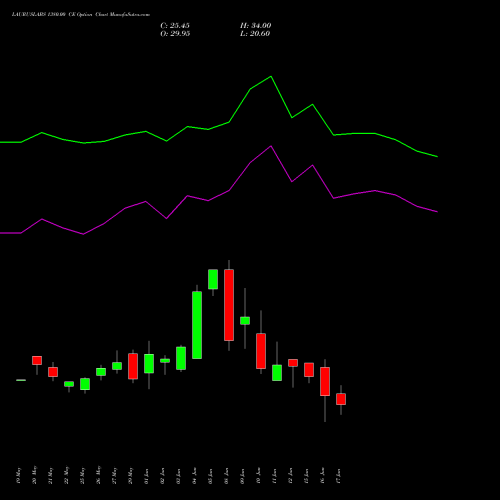
Task: Select the 19 May date label
Action: tap(18, 476)
